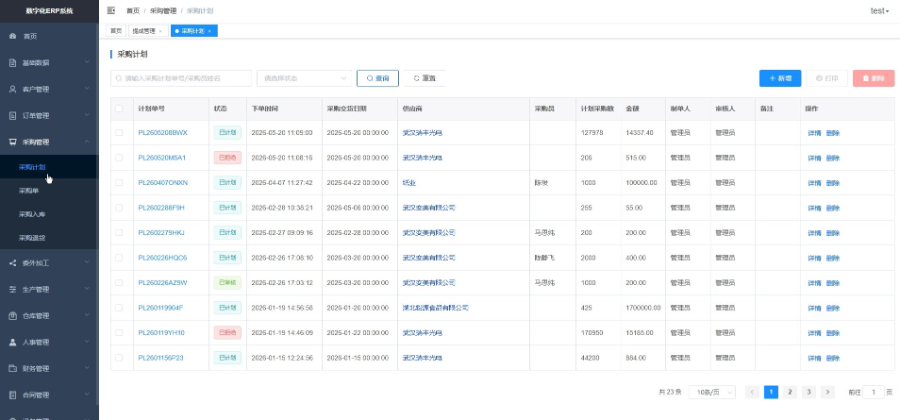This screenshot has height=420, width=900.
Task: Click the magnifier icon in search box
Action: click(119, 78)
